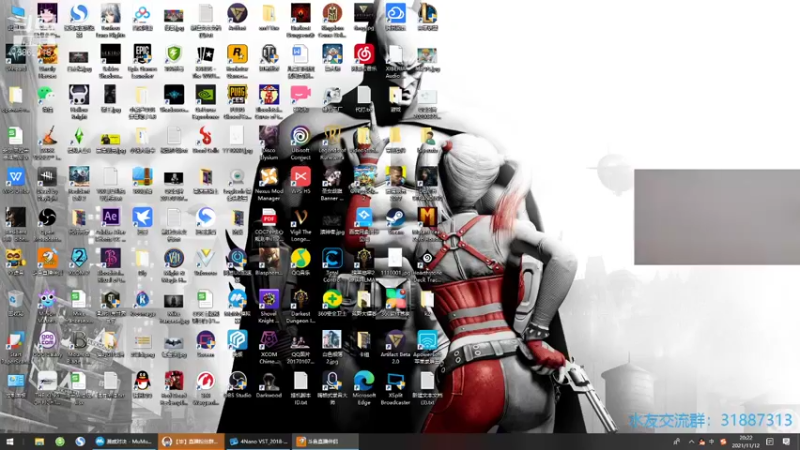The height and width of the screenshot is (450, 800).
Task: Select the This PC desktop icon
Action: (x=16, y=13)
